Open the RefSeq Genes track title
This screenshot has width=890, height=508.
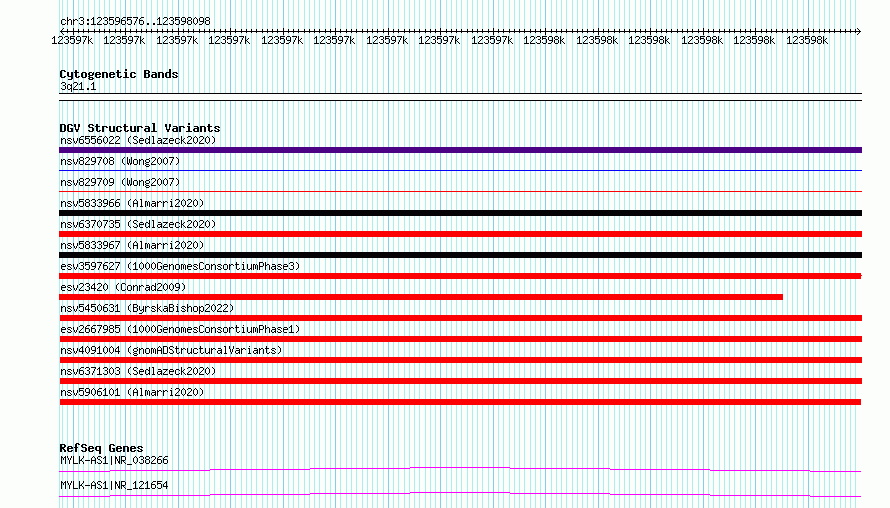pyautogui.click(x=101, y=448)
